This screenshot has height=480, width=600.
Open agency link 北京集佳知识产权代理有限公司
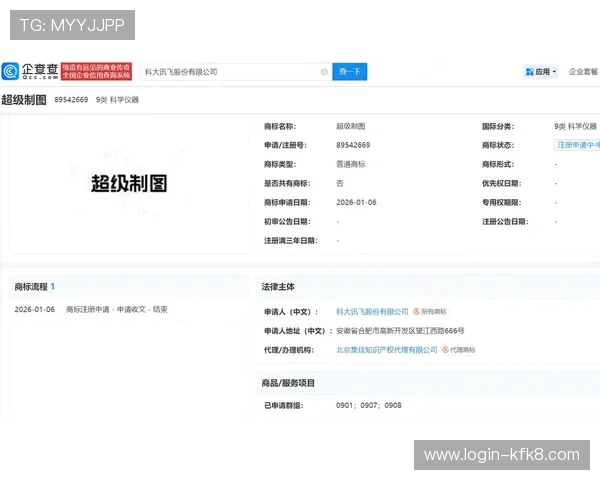[x=386, y=350]
